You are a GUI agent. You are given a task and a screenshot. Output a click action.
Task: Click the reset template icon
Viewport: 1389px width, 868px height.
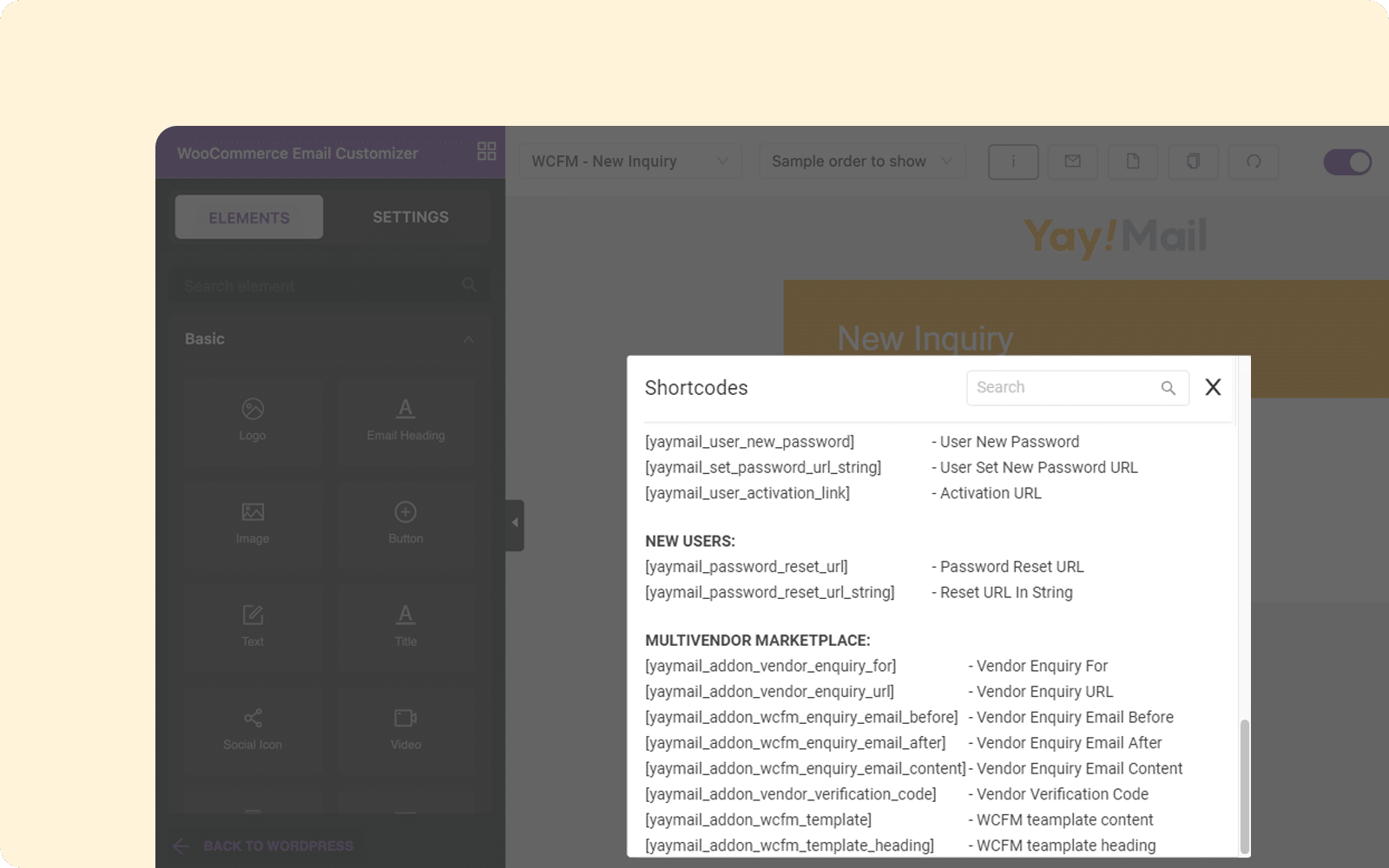pyautogui.click(x=1254, y=161)
